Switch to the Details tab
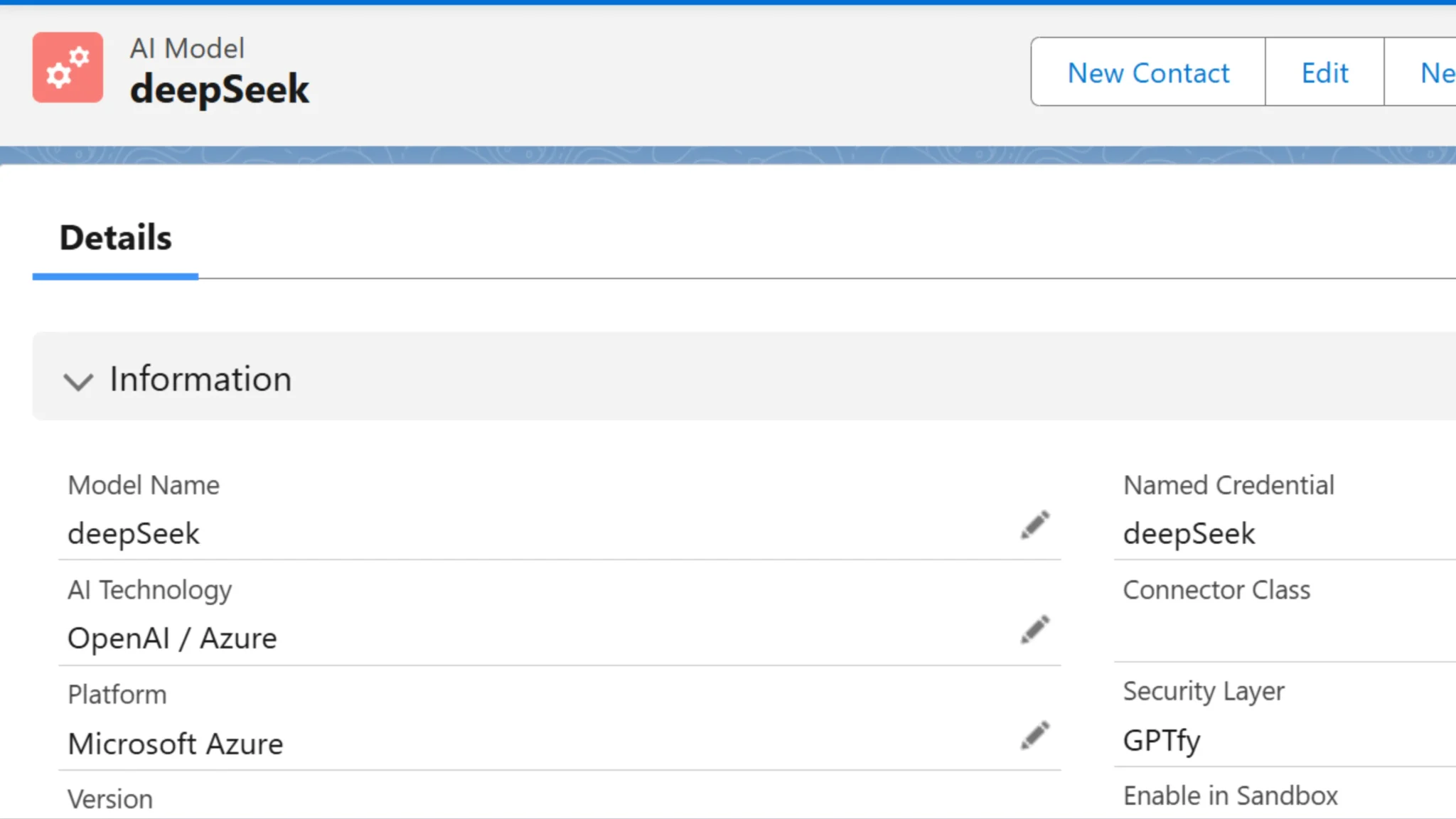Screen dimensions: 1456x819 point(115,237)
